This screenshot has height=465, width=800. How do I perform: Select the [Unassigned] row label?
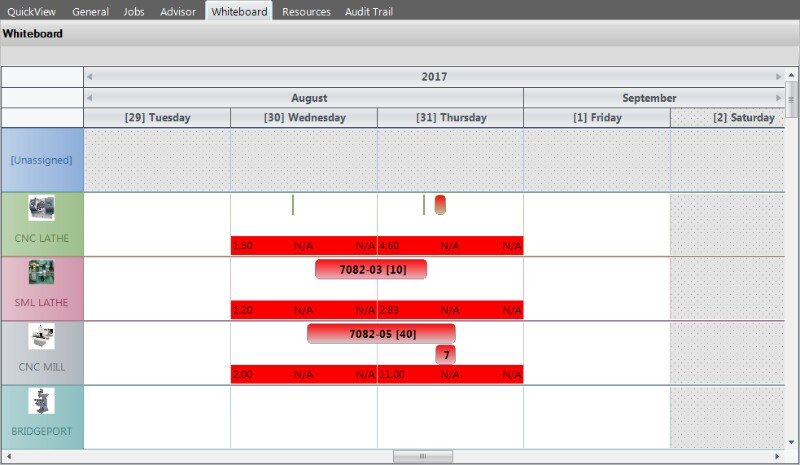point(42,160)
